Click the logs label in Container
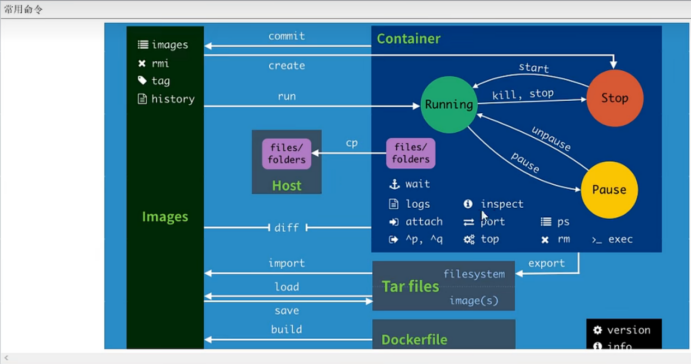Image resolution: width=692 pixels, height=364 pixels. point(417,204)
